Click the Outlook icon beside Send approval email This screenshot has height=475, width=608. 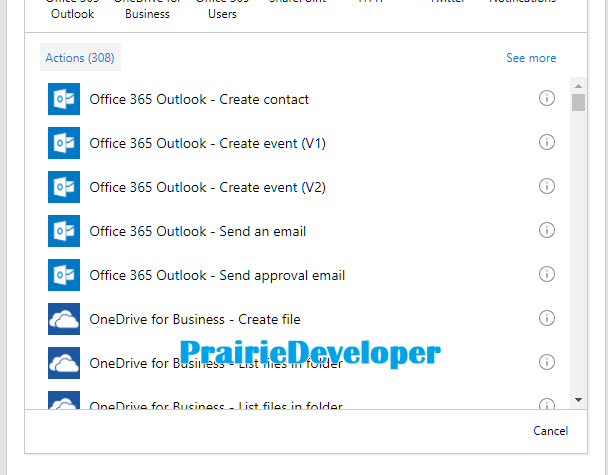click(64, 275)
